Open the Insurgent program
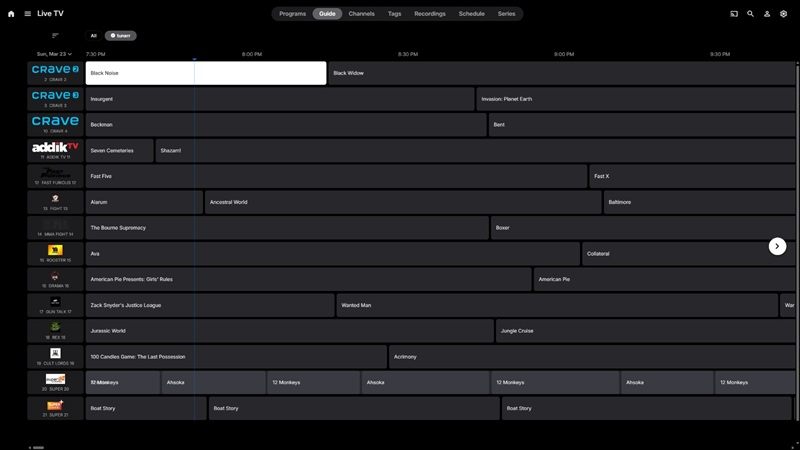Viewport: 800px width, 450px height. [x=280, y=99]
